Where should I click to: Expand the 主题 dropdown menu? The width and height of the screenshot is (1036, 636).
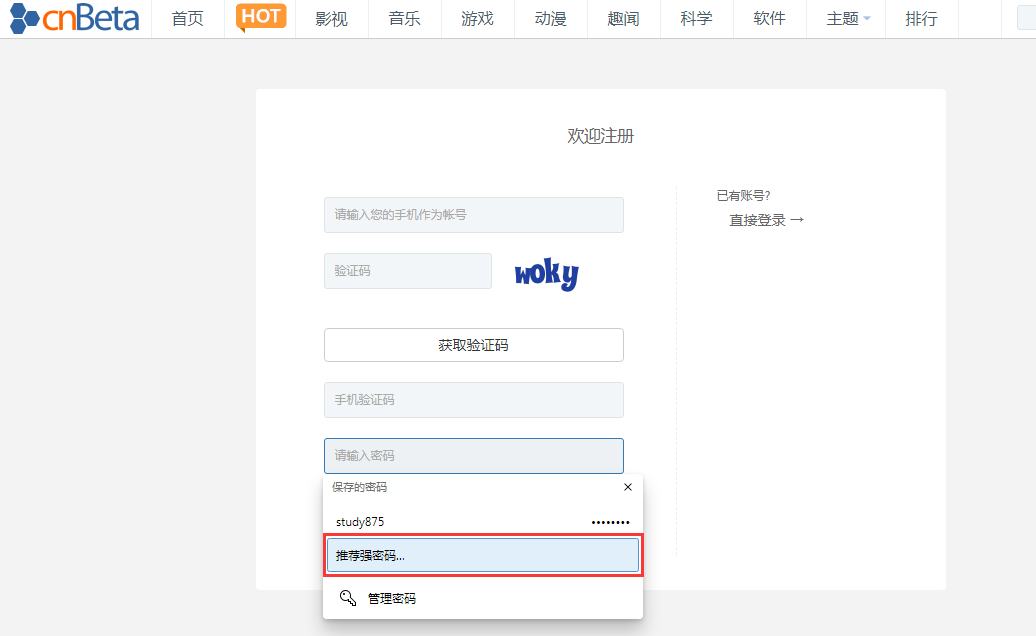[848, 19]
